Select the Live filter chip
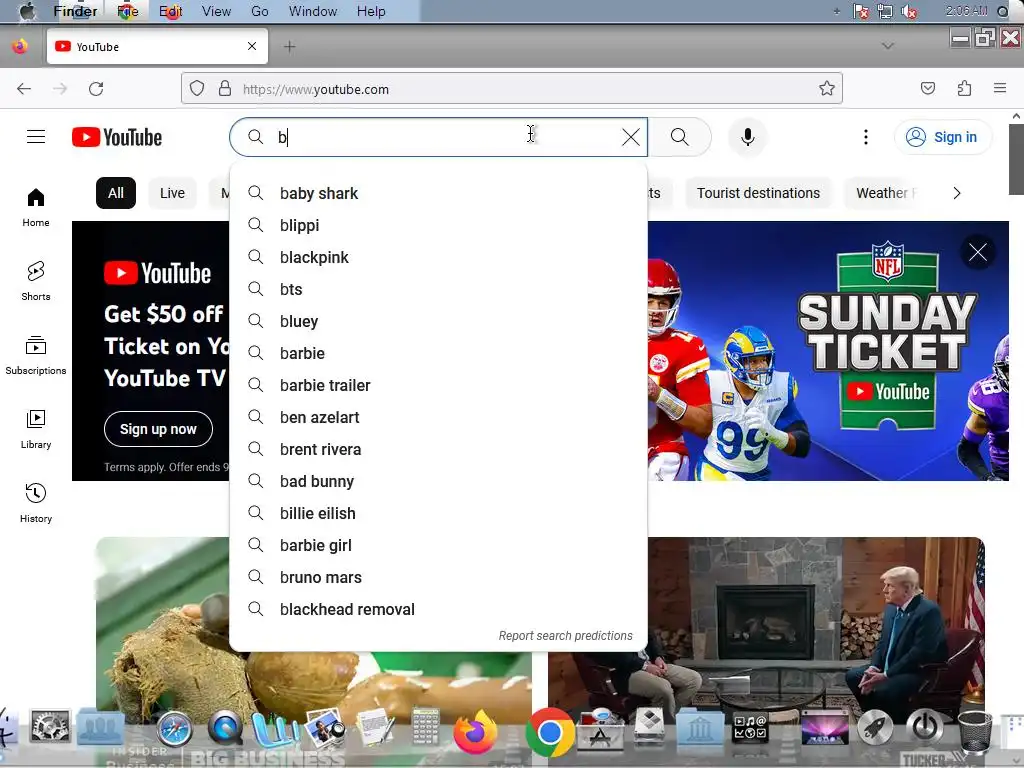Screen dimensions: 1024x768 [172, 193]
